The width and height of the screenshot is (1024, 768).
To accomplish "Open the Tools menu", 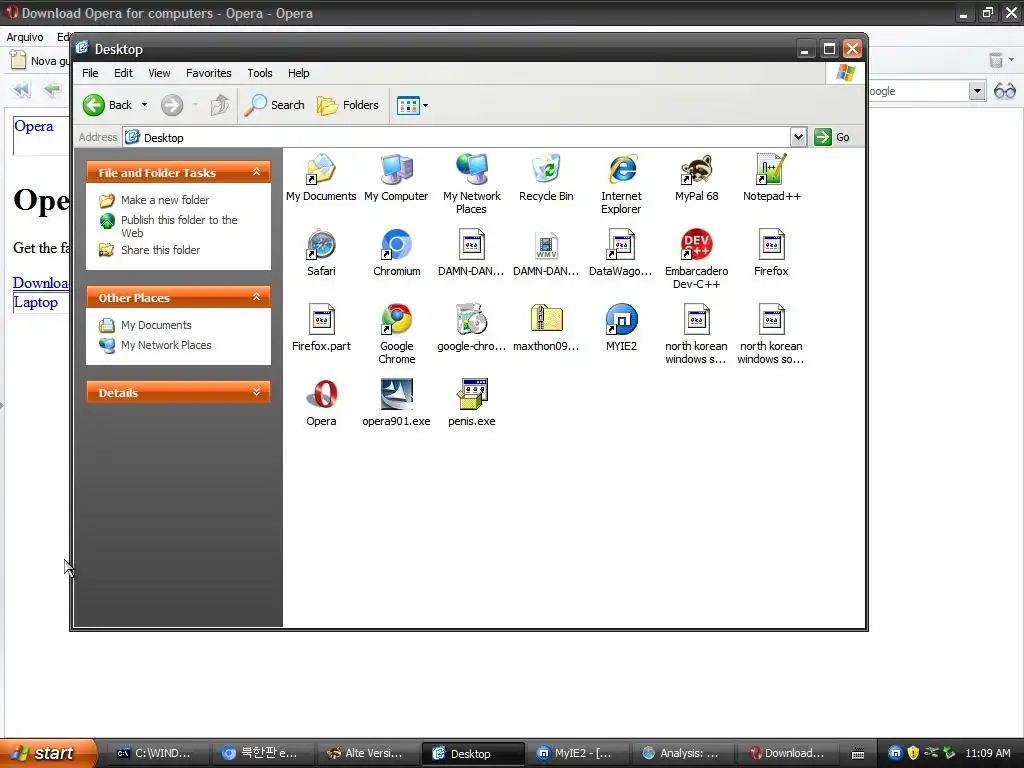I will (260, 73).
